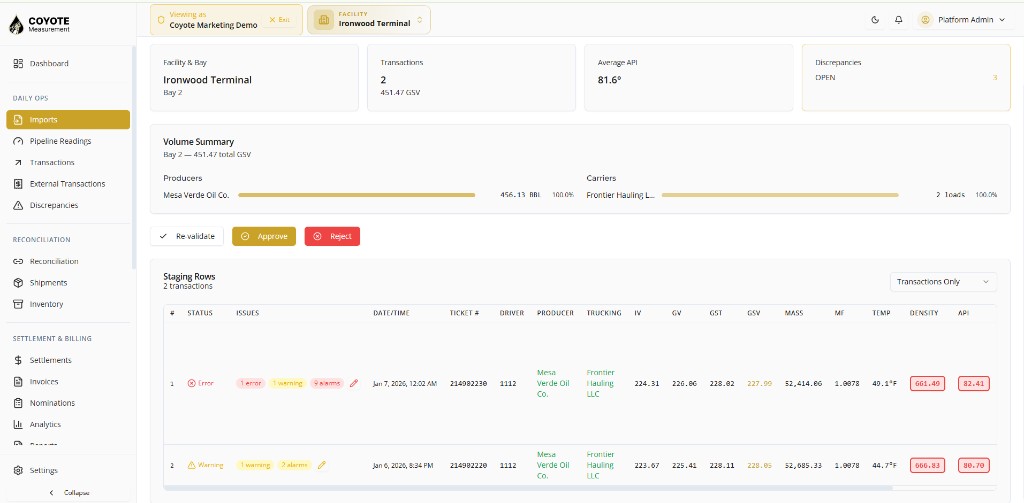This screenshot has height=503, width=1024.
Task: Collapse the sidebar
Action: coord(69,493)
